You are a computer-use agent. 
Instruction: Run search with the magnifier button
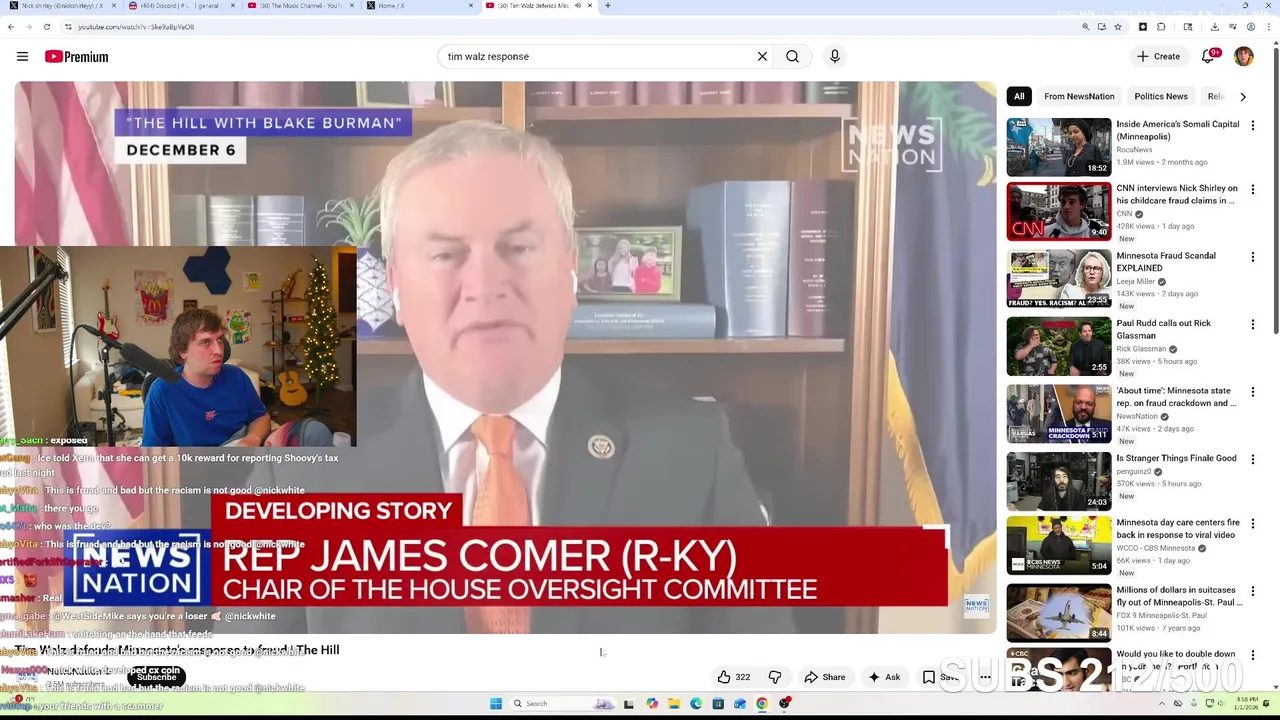tap(792, 57)
